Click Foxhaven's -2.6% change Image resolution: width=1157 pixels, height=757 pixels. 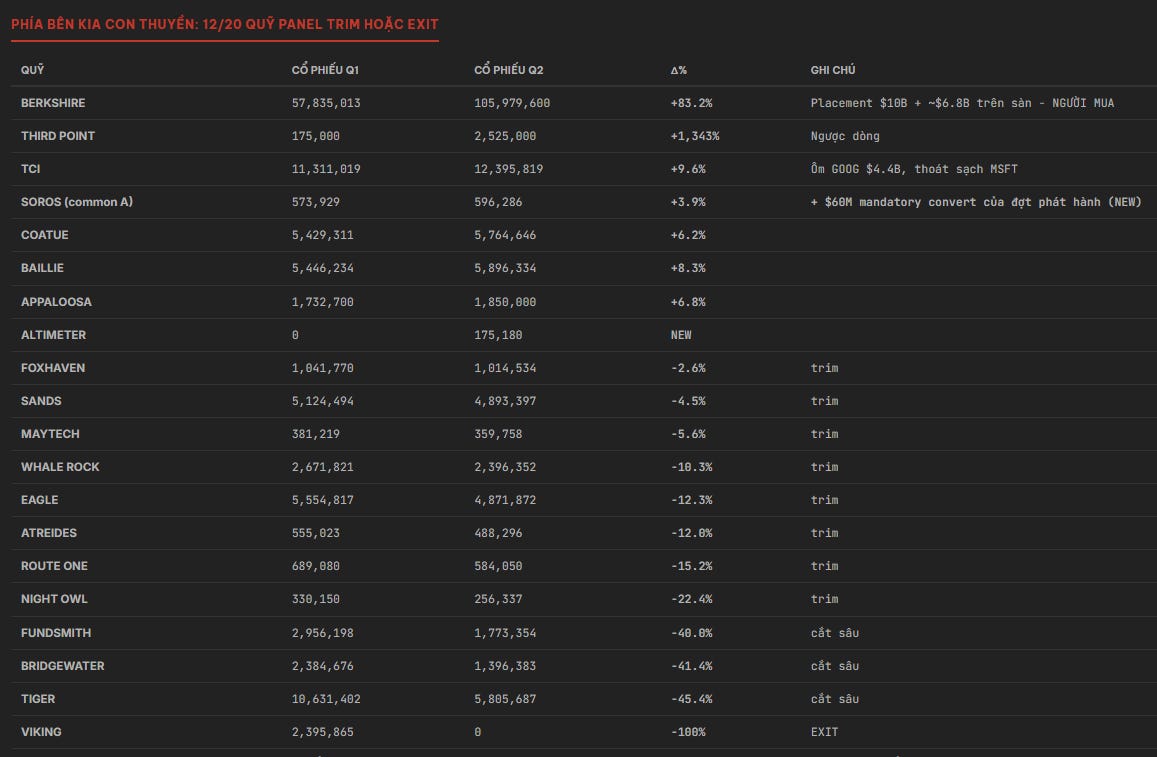[688, 367]
